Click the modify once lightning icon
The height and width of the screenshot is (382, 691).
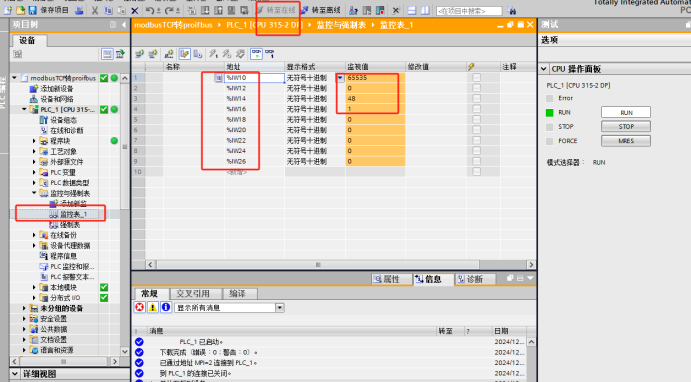pyautogui.click(x=213, y=54)
